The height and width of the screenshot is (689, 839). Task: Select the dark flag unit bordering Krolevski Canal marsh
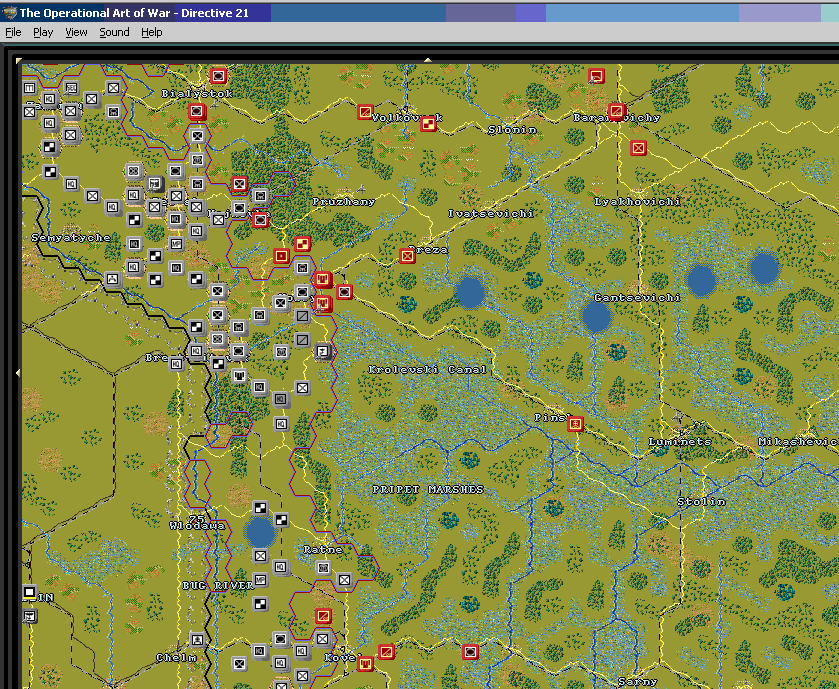[x=323, y=351]
